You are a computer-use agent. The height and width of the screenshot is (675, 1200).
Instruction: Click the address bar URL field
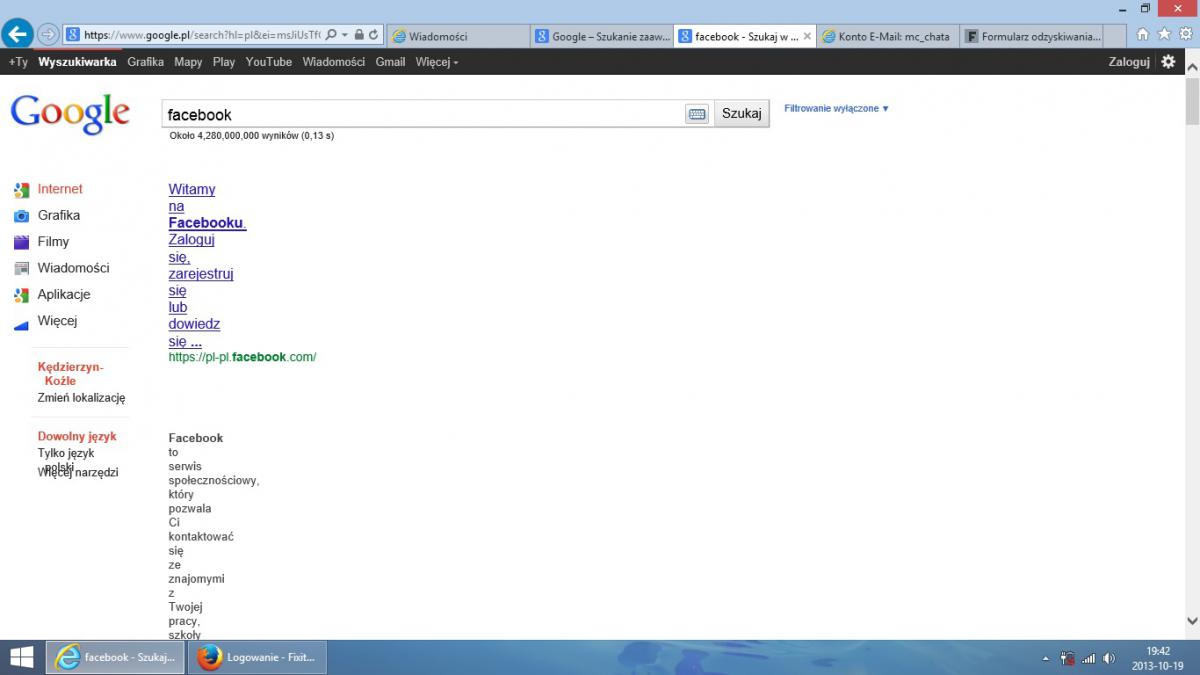[x=200, y=35]
